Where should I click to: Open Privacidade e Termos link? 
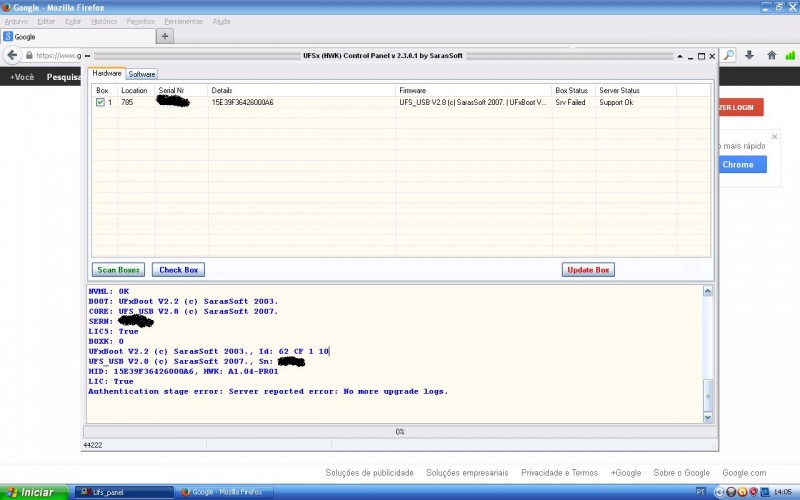(x=559, y=473)
